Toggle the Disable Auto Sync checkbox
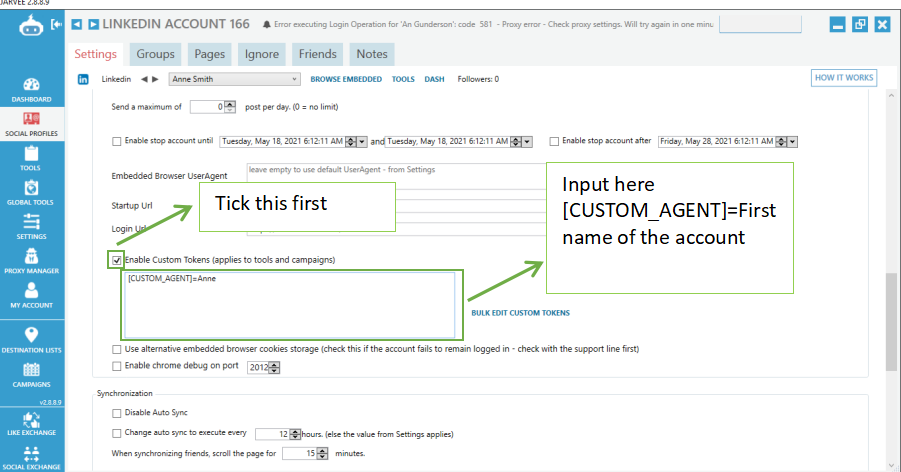 [x=117, y=413]
